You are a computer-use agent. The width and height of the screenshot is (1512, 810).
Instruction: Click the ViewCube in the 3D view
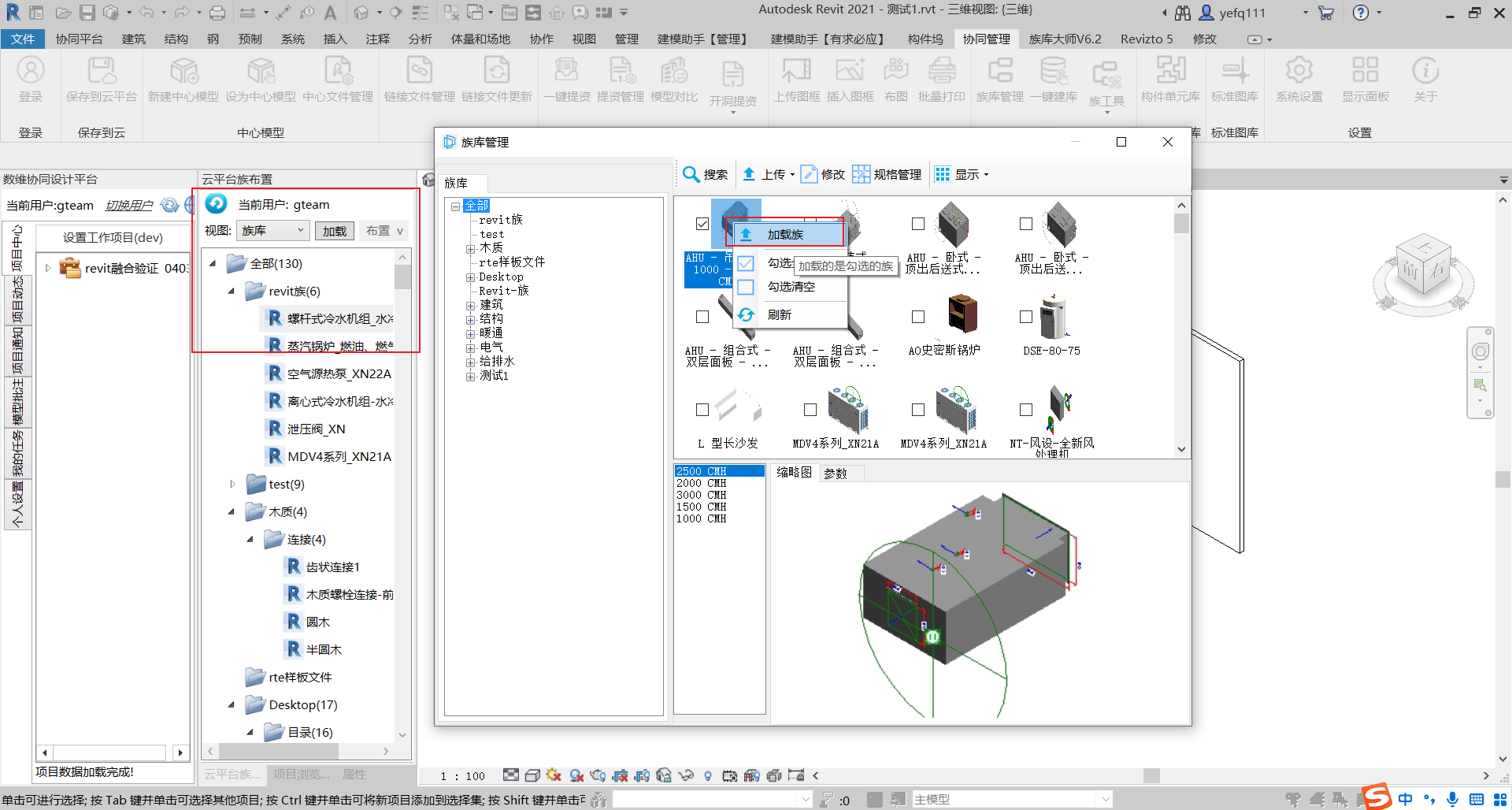click(x=1422, y=266)
